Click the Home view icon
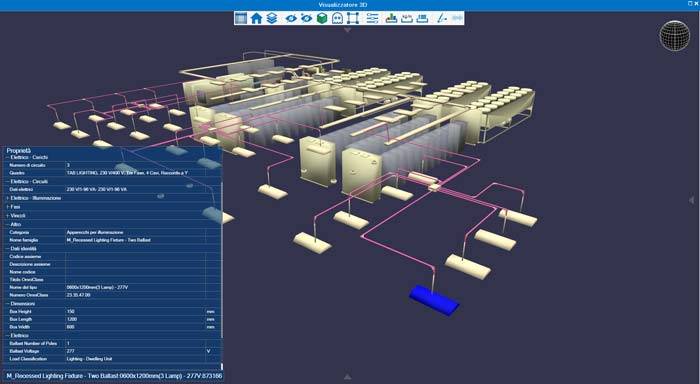Screen dimensions: 700x384 pos(256,18)
